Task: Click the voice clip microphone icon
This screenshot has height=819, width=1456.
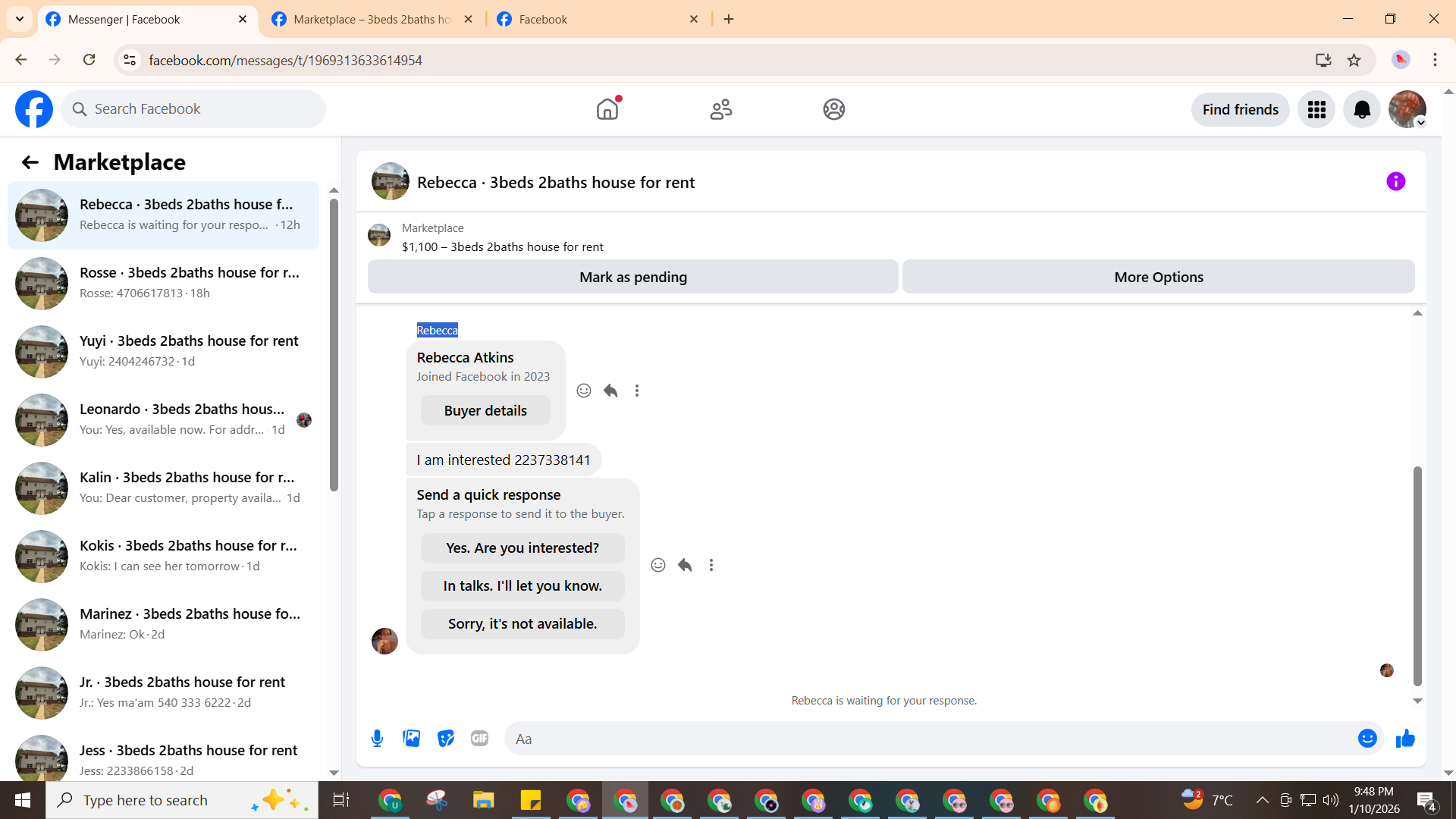Action: coord(377,739)
